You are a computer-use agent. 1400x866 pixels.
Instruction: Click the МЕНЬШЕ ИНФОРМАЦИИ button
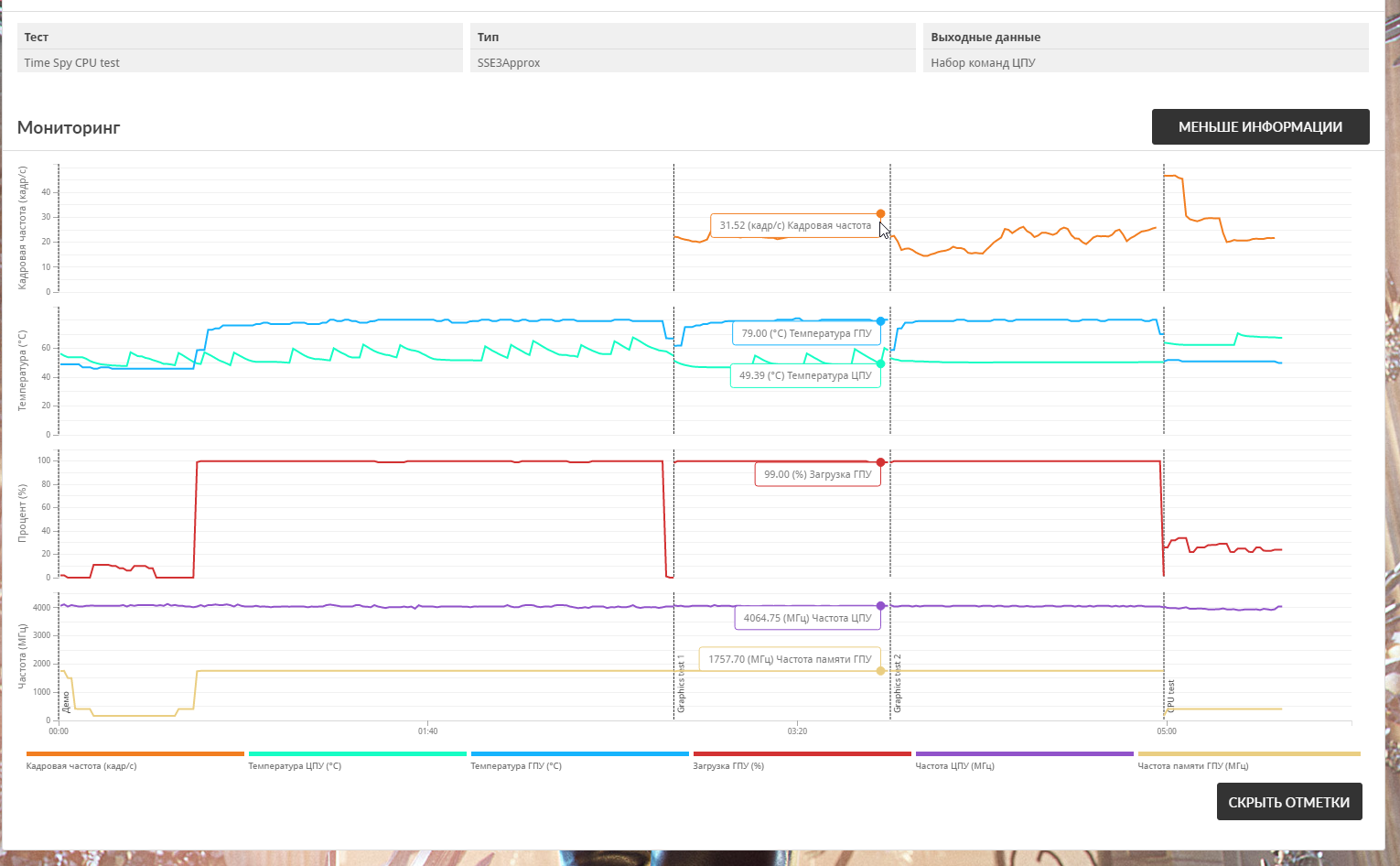pyautogui.click(x=1260, y=127)
